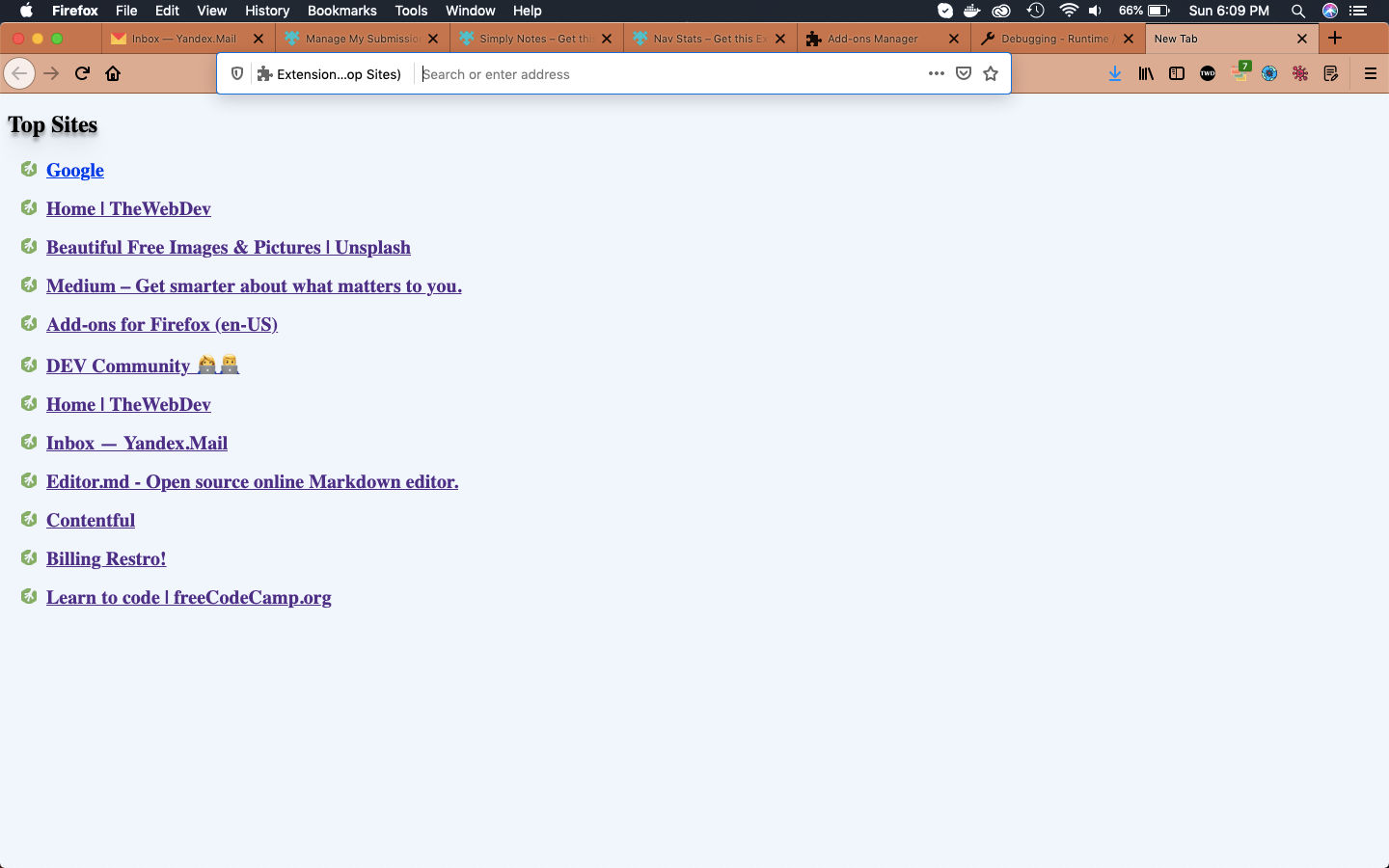Open the Firefox home page icon
This screenshot has width=1389, height=868.
click(113, 73)
